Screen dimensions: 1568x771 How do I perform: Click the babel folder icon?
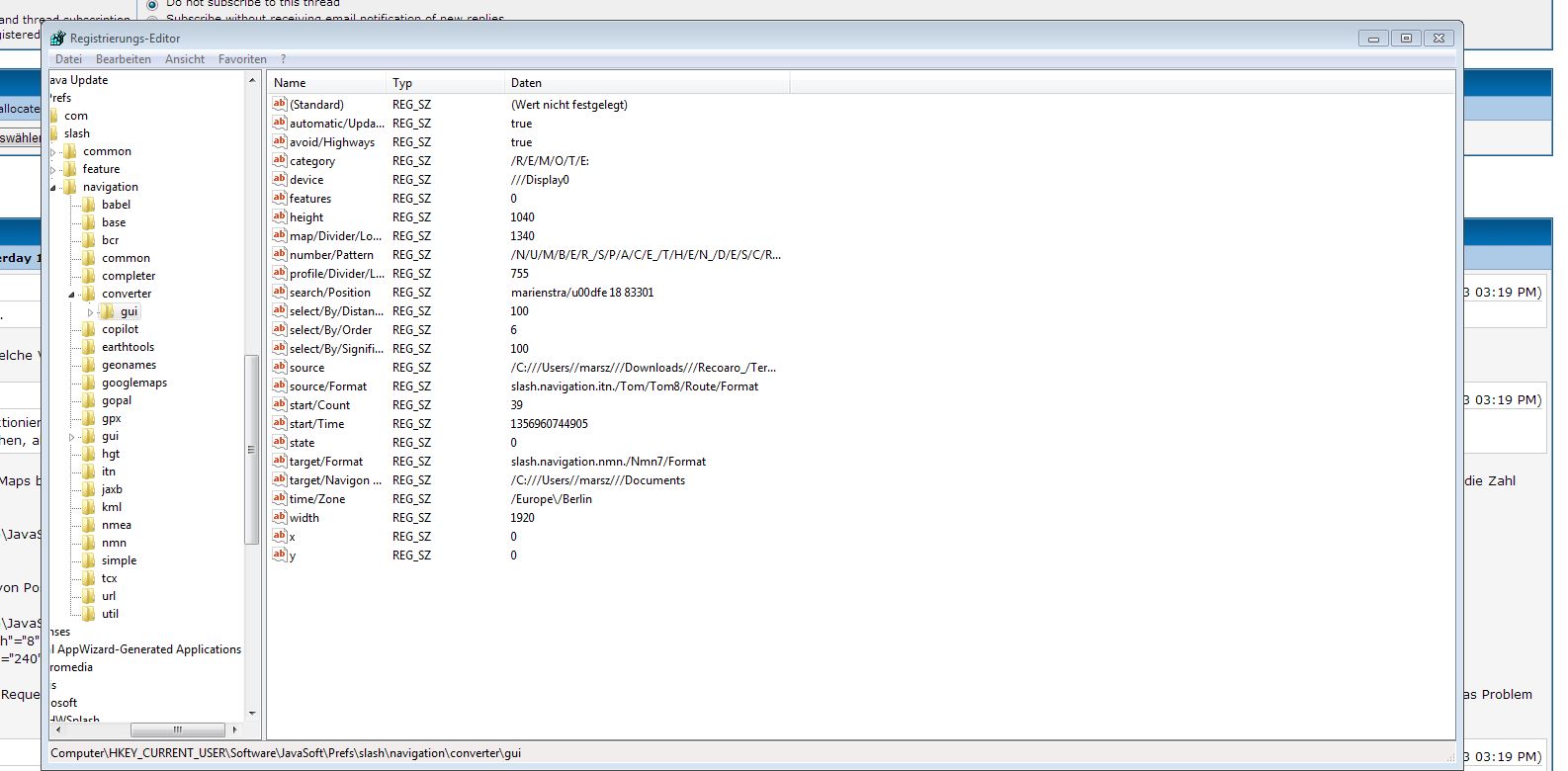89,205
